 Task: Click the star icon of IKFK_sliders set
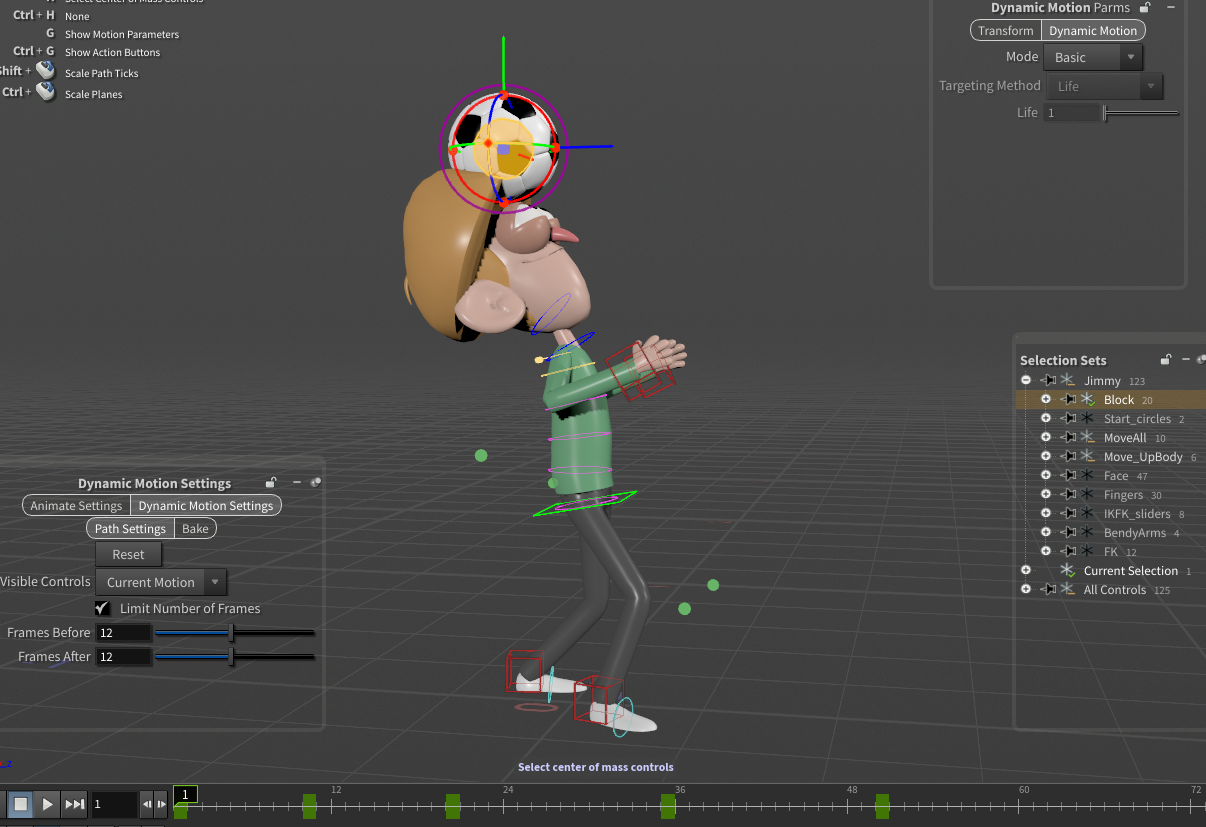[x=1087, y=514]
